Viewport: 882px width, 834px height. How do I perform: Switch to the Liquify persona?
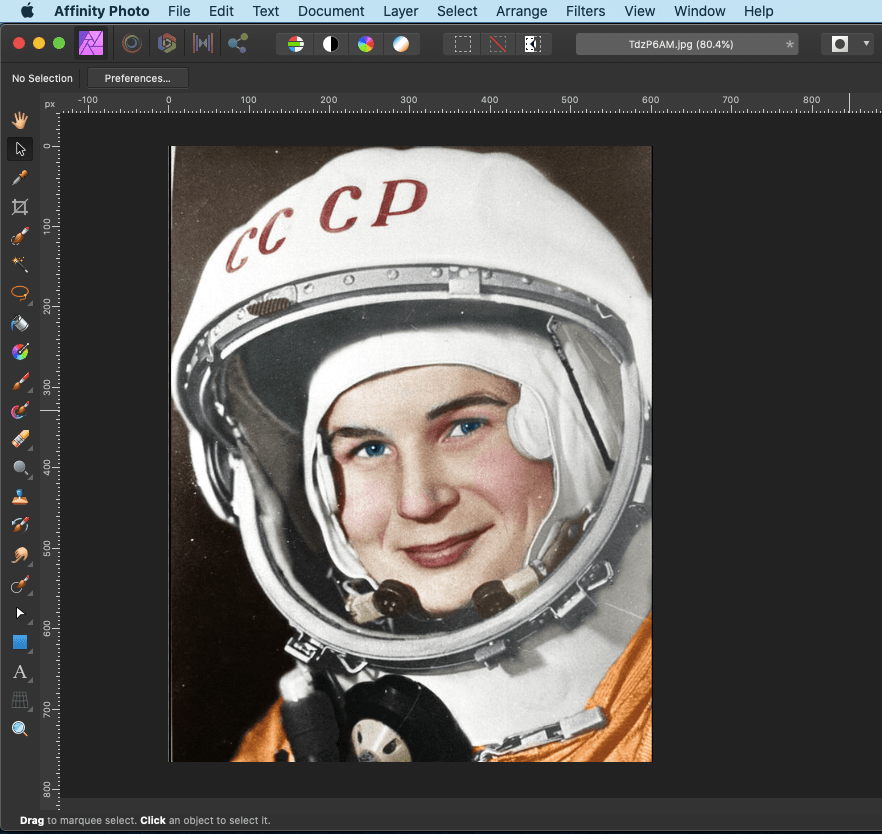[x=131, y=44]
